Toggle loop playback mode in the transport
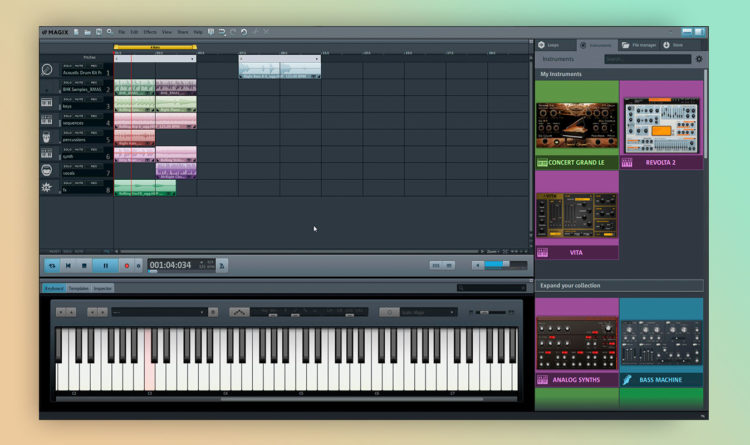750x445 pixels. [52, 266]
